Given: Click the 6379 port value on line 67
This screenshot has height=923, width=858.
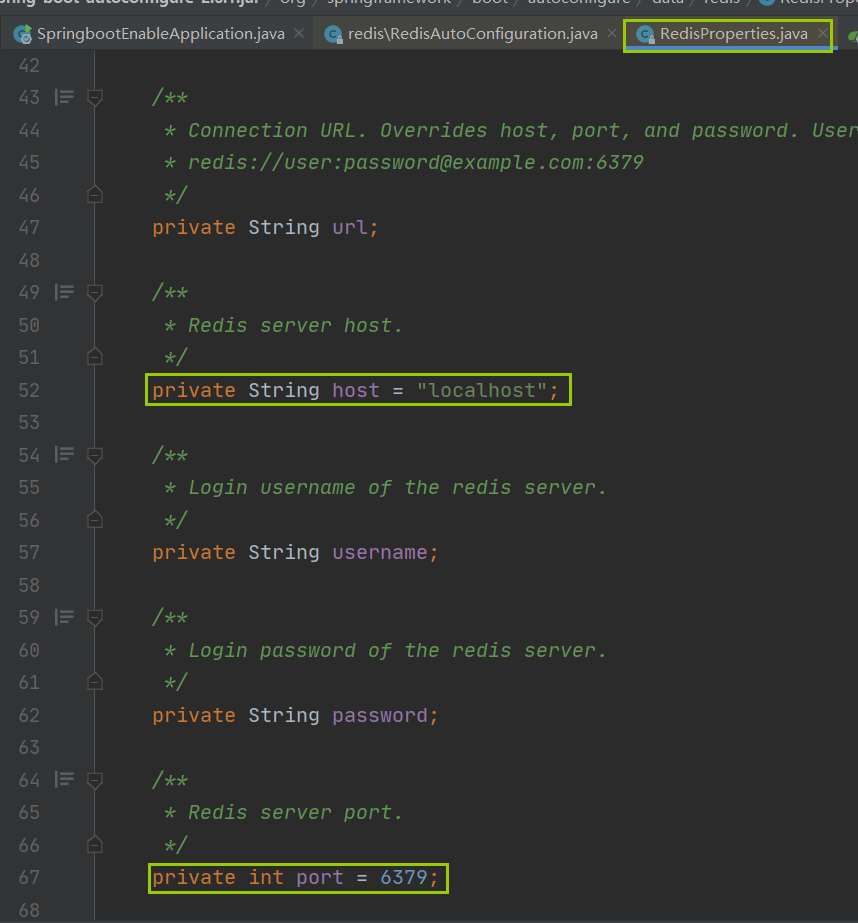Looking at the screenshot, I should pos(404,878).
